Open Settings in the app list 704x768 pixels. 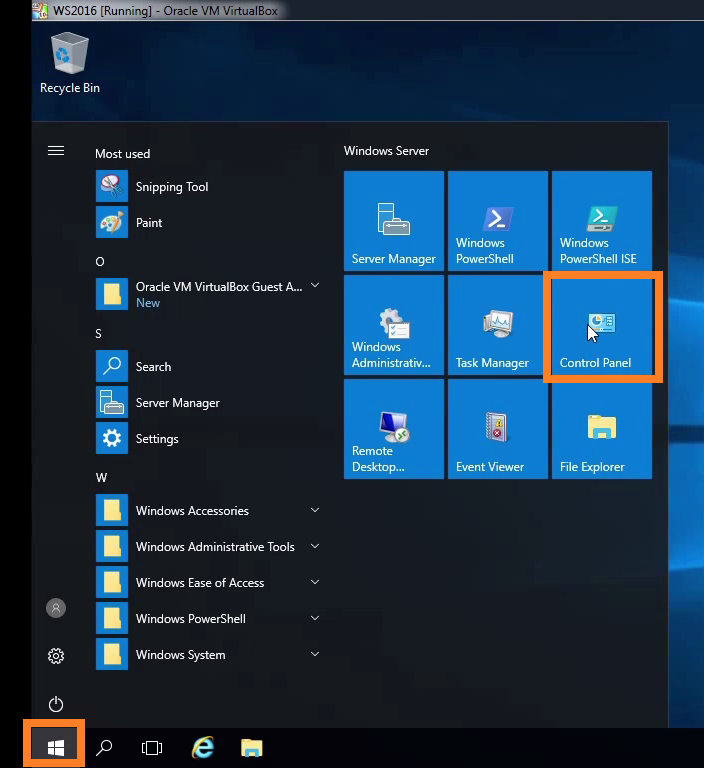point(208,438)
